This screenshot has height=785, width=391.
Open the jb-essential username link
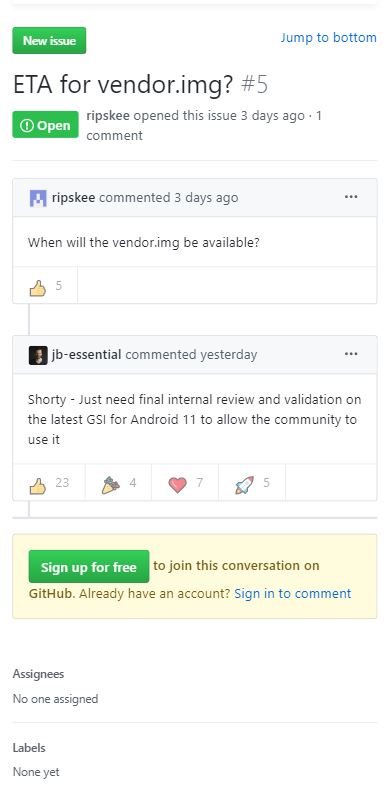point(86,355)
